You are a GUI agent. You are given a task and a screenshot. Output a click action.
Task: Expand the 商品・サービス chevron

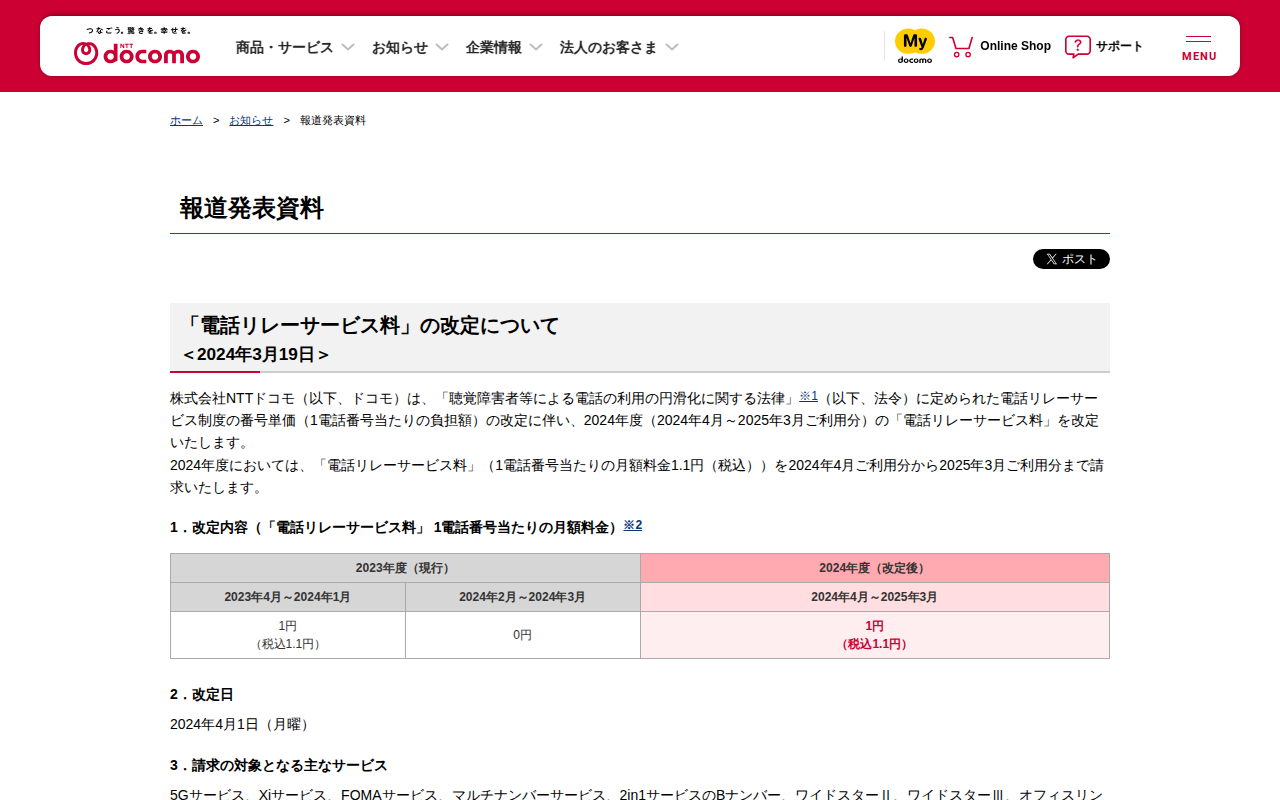click(348, 47)
